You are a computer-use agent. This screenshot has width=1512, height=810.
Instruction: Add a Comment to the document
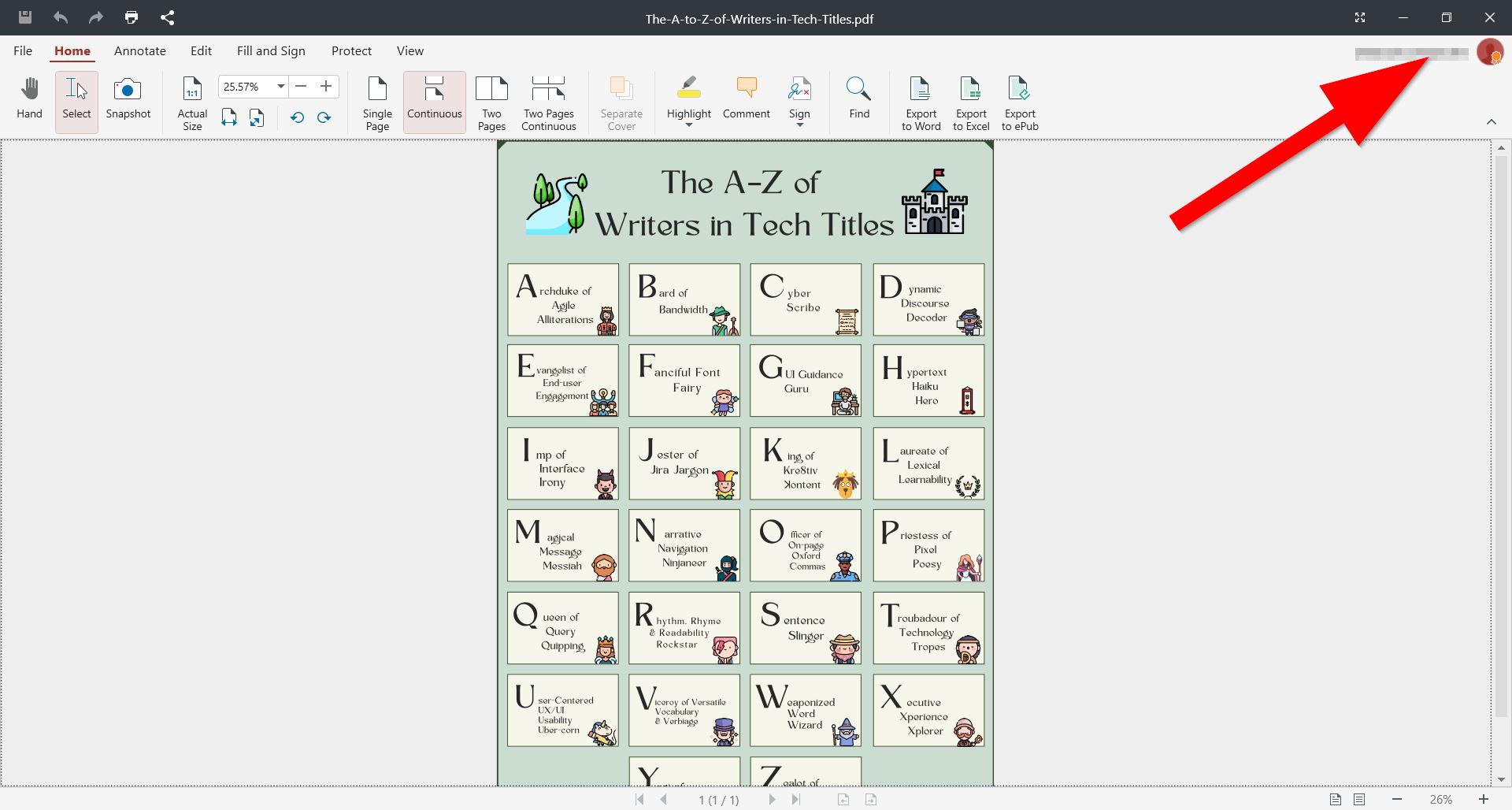coord(746,98)
